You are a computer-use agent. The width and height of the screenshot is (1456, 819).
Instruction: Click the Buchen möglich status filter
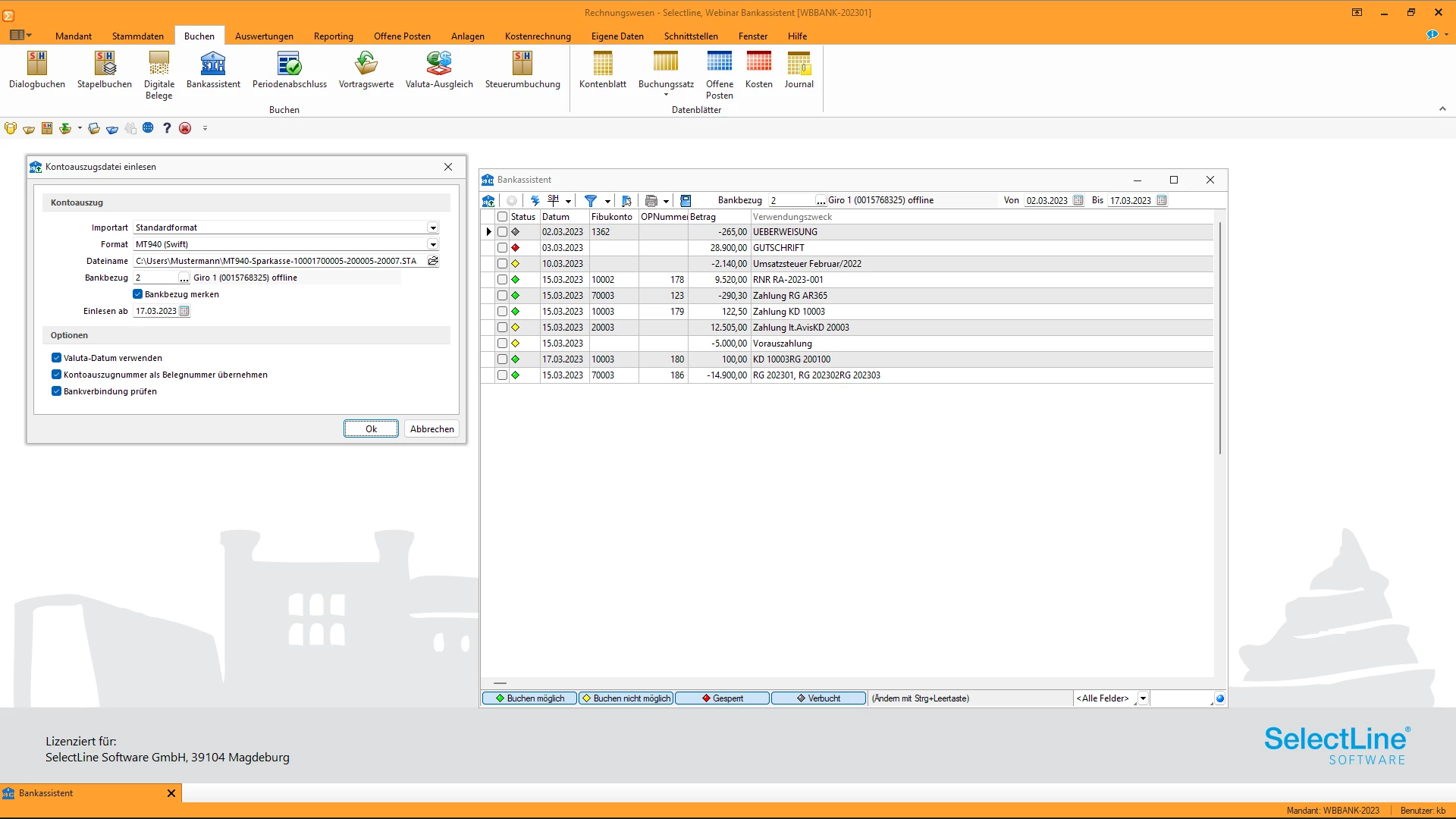click(529, 698)
